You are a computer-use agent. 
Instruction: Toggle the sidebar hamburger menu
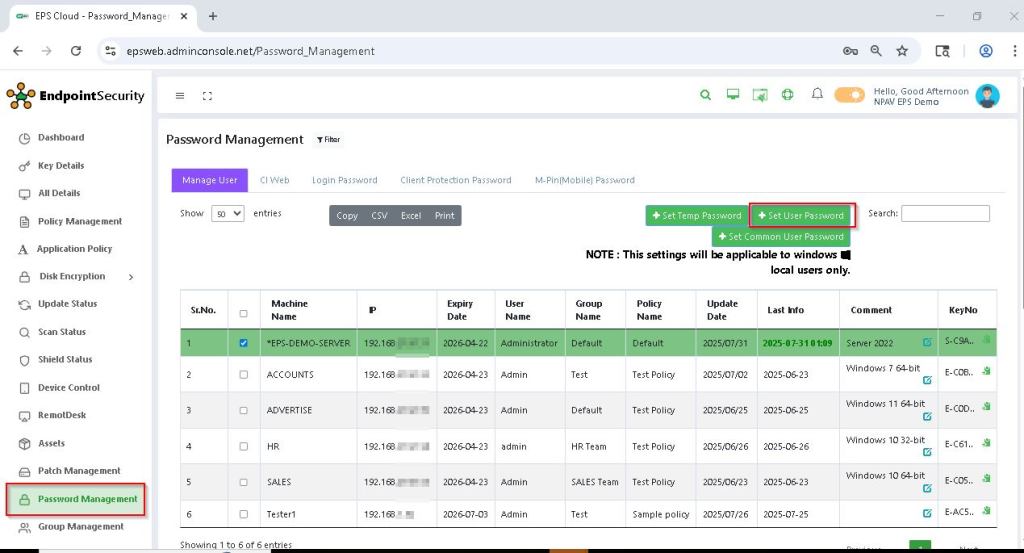pos(180,96)
